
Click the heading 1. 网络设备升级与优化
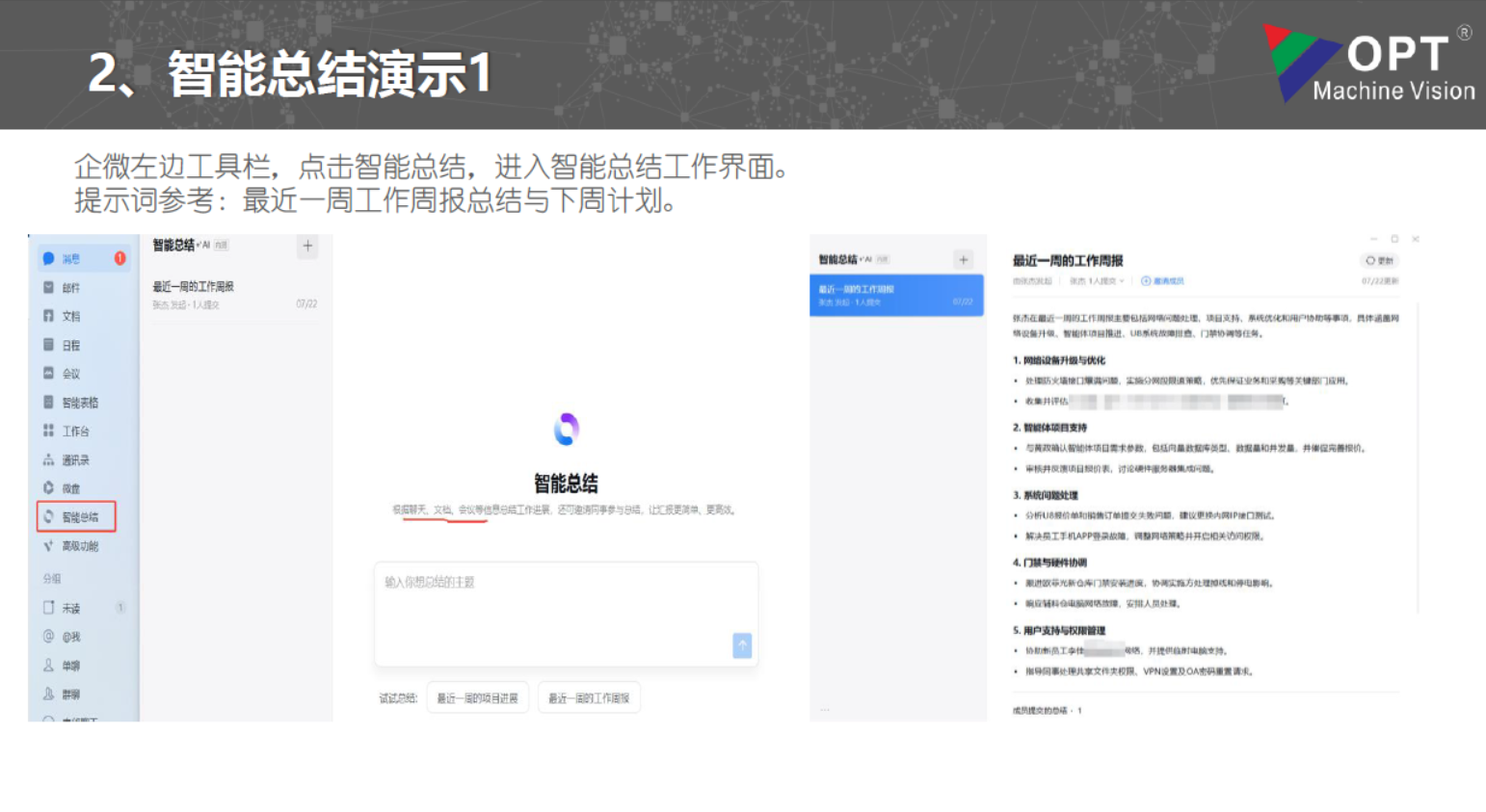pos(1059,360)
